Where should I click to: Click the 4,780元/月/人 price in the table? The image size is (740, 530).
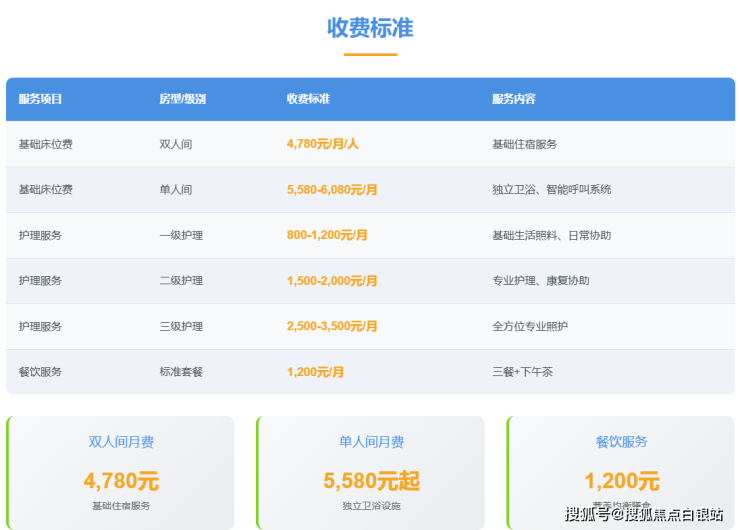coord(322,144)
